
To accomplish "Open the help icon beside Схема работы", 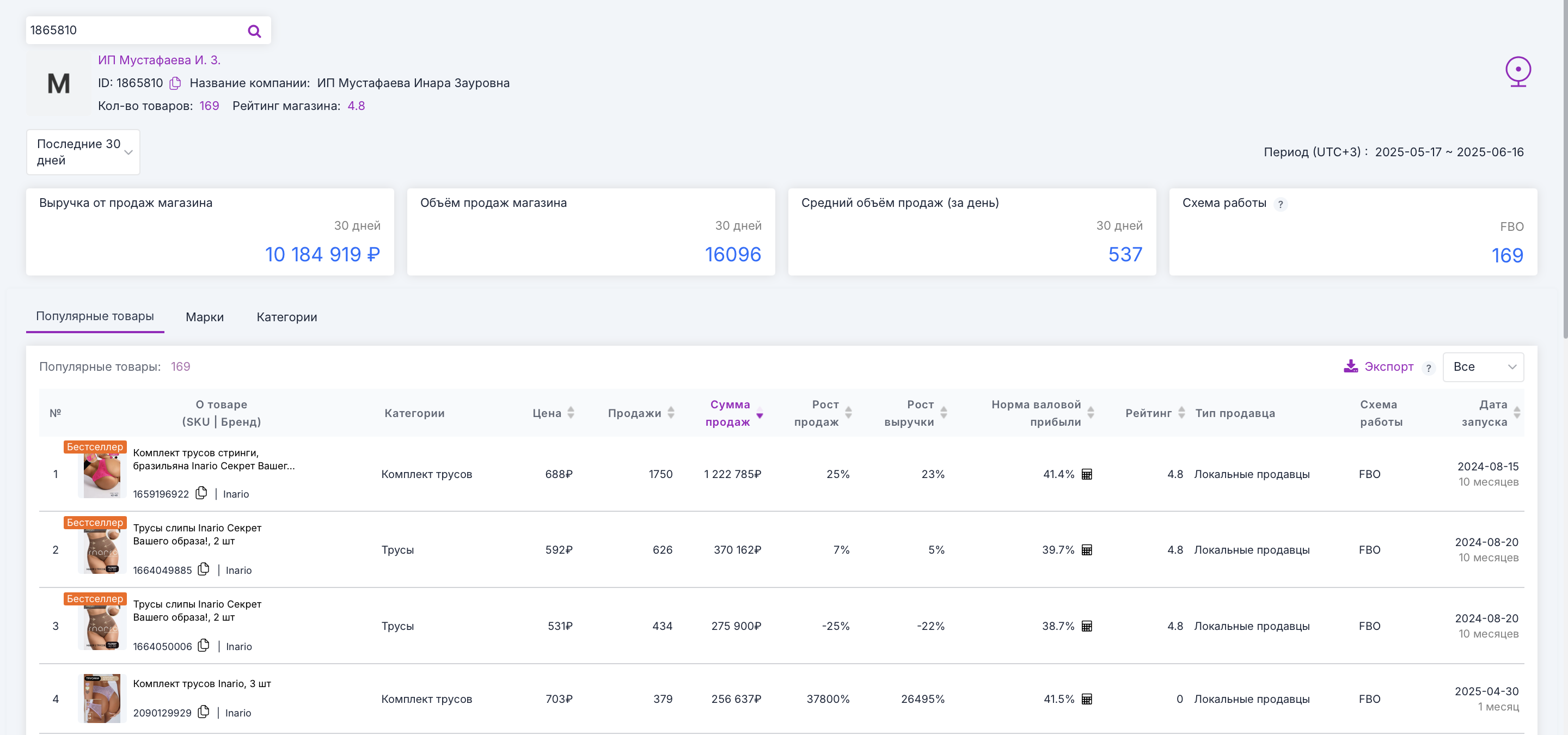I will pyautogui.click(x=1281, y=204).
